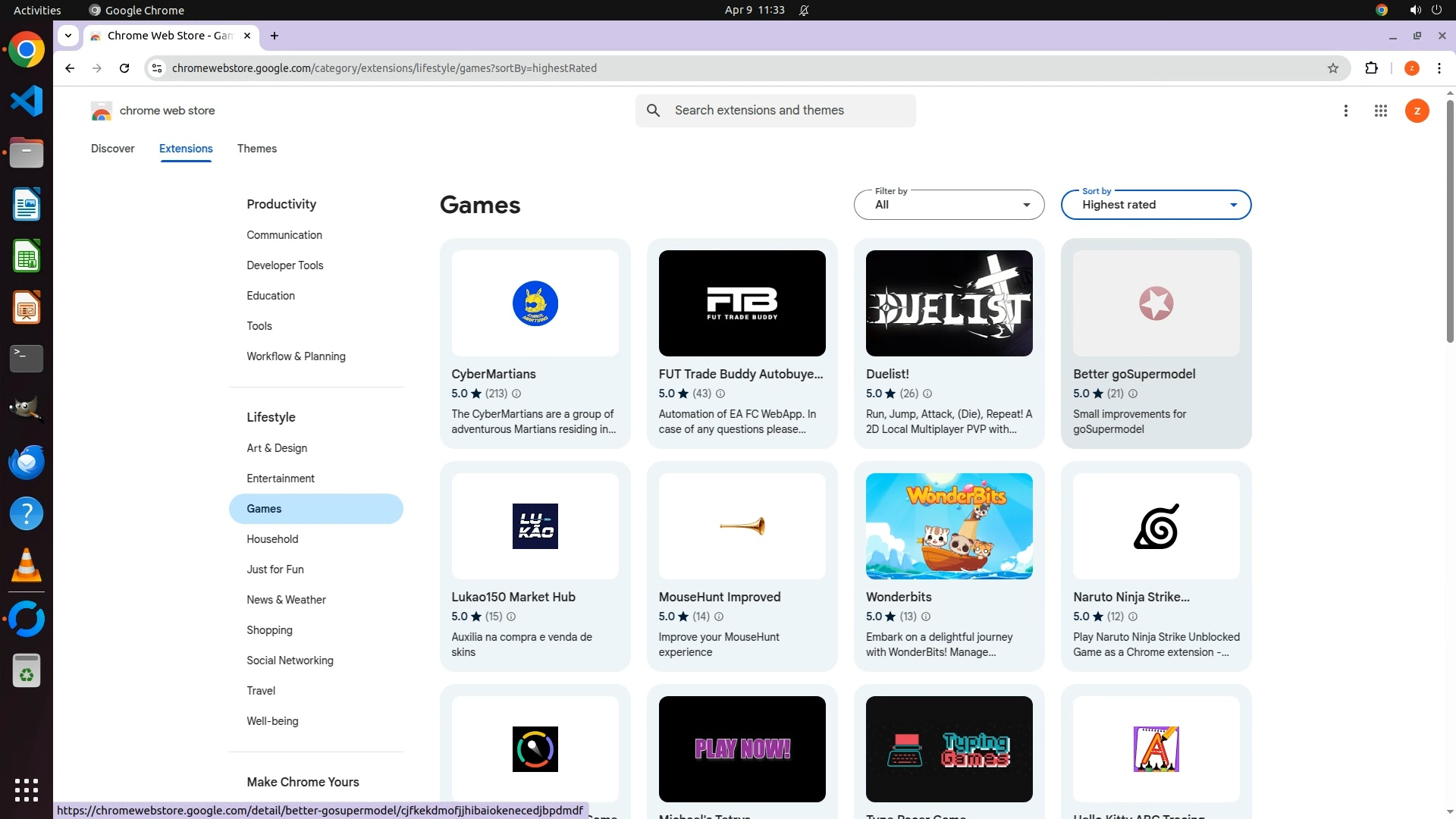This screenshot has width=1456, height=819.
Task: Reload the page
Action: (124, 68)
